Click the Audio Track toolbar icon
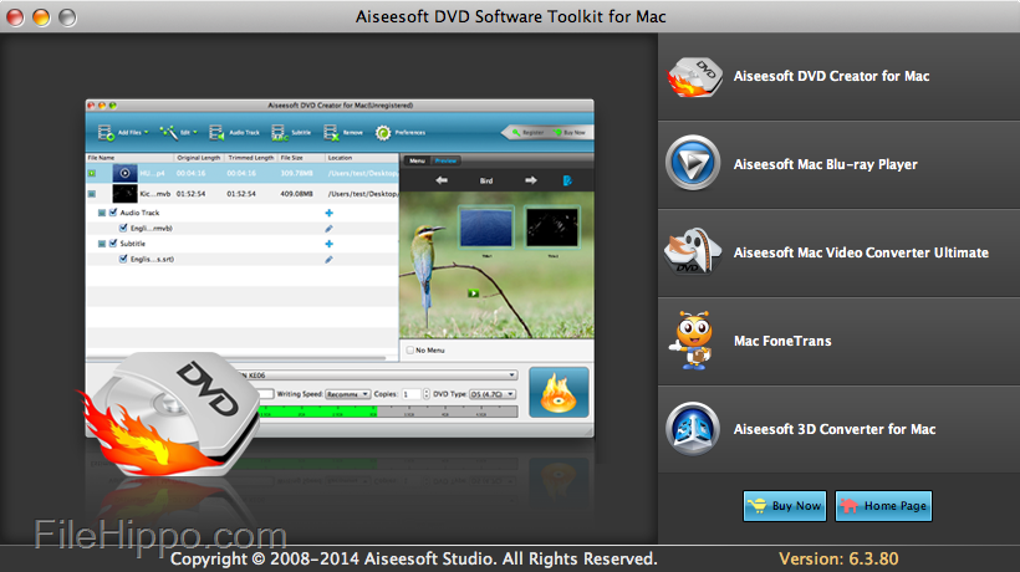1020x572 pixels. (217, 132)
